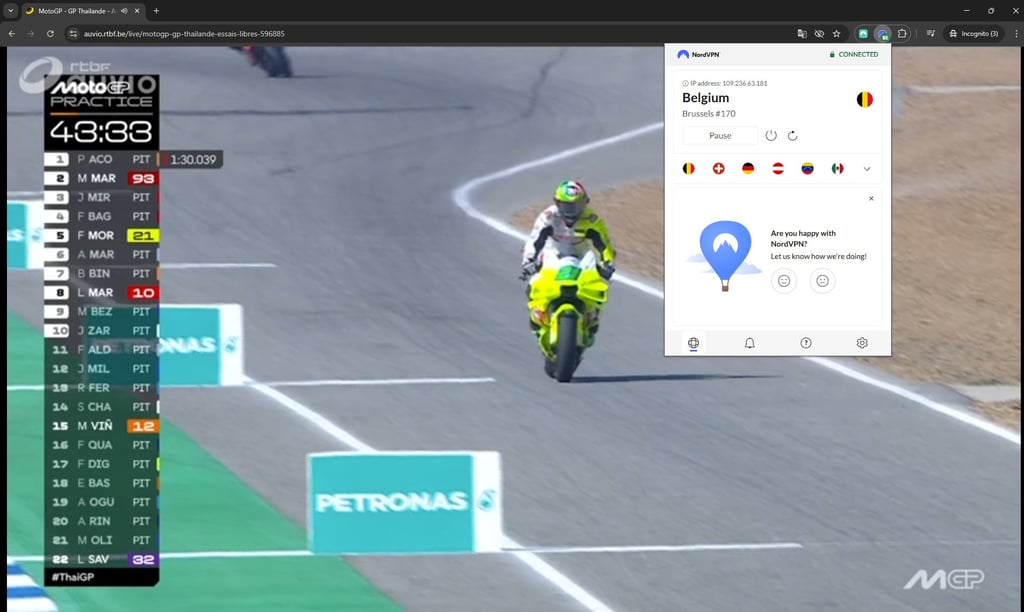Image resolution: width=1024 pixels, height=612 pixels.
Task: Click the J ZAR PIT row
Action: (x=101, y=330)
